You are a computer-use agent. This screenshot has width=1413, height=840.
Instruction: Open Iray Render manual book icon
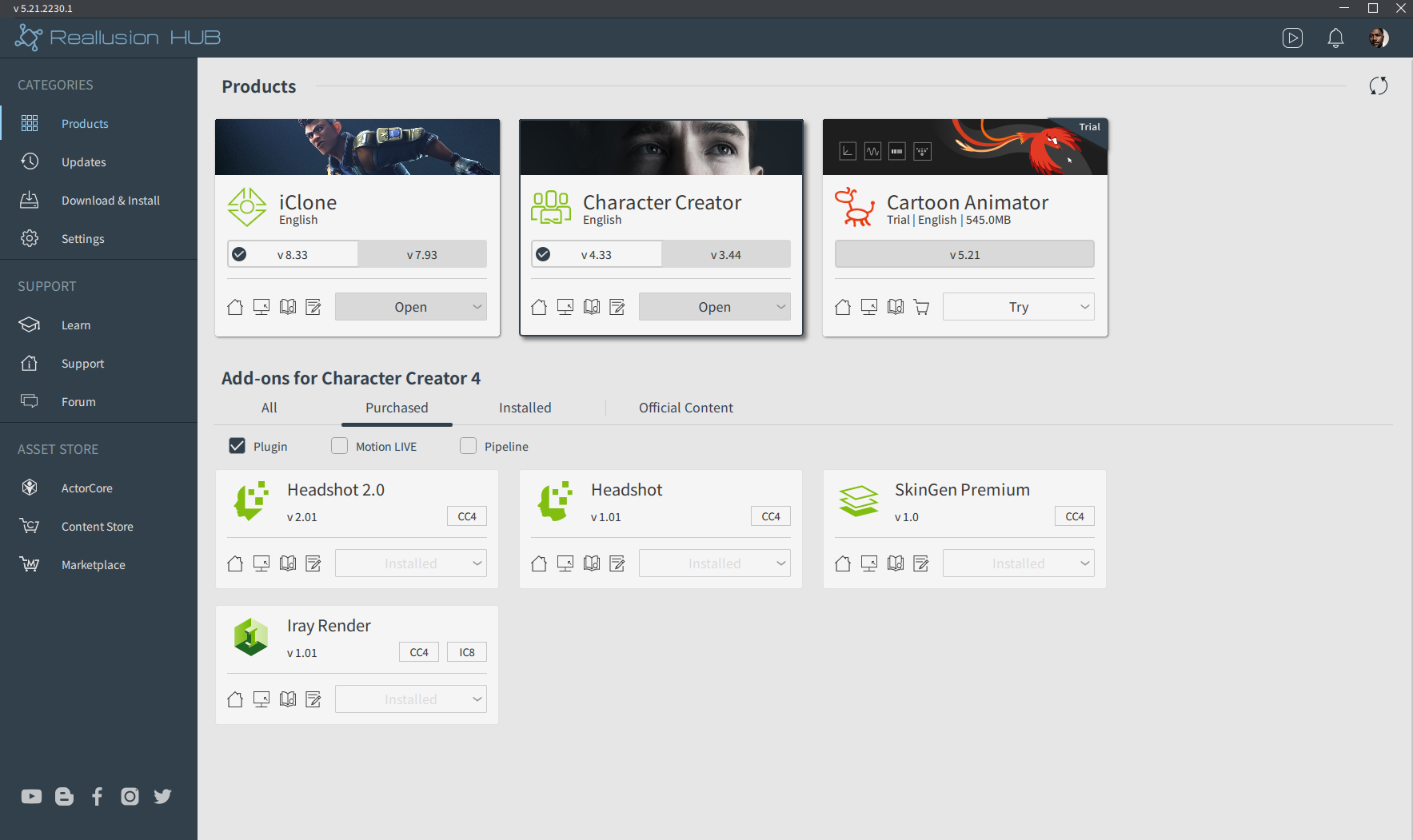point(288,699)
